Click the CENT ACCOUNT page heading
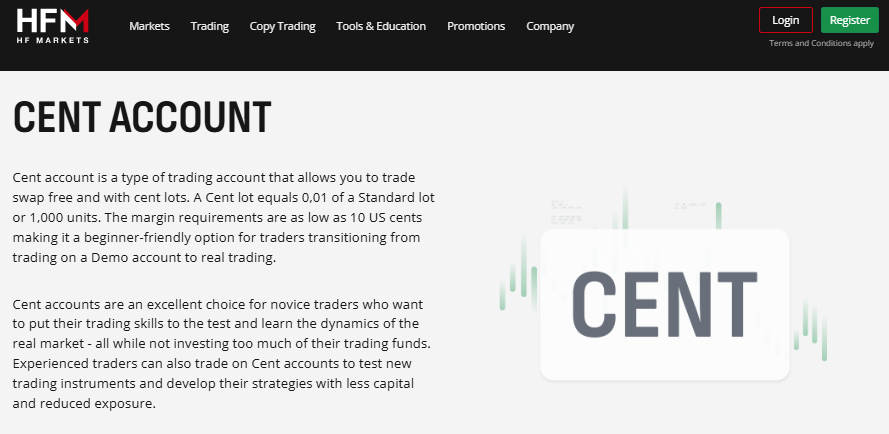The width and height of the screenshot is (889, 434). (x=142, y=117)
